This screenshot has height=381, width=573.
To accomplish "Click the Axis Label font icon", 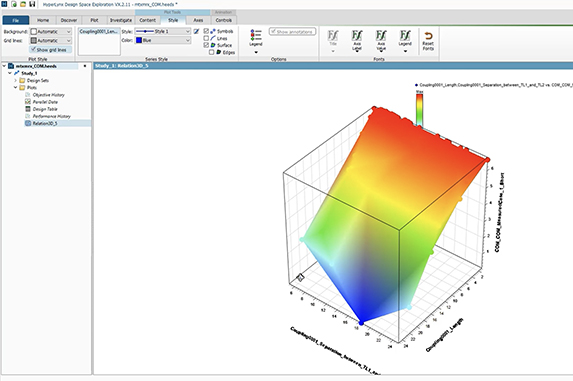I will pos(357,35).
